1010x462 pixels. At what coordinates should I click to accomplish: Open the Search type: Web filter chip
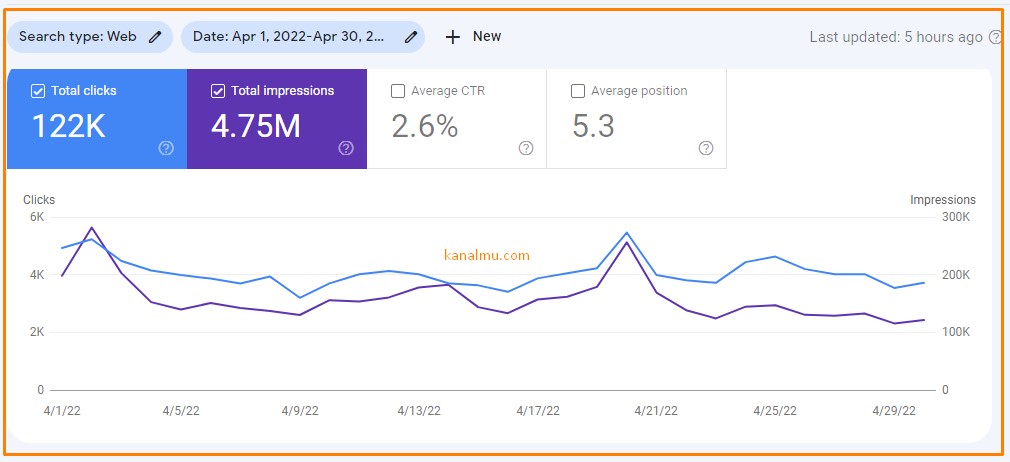point(90,37)
